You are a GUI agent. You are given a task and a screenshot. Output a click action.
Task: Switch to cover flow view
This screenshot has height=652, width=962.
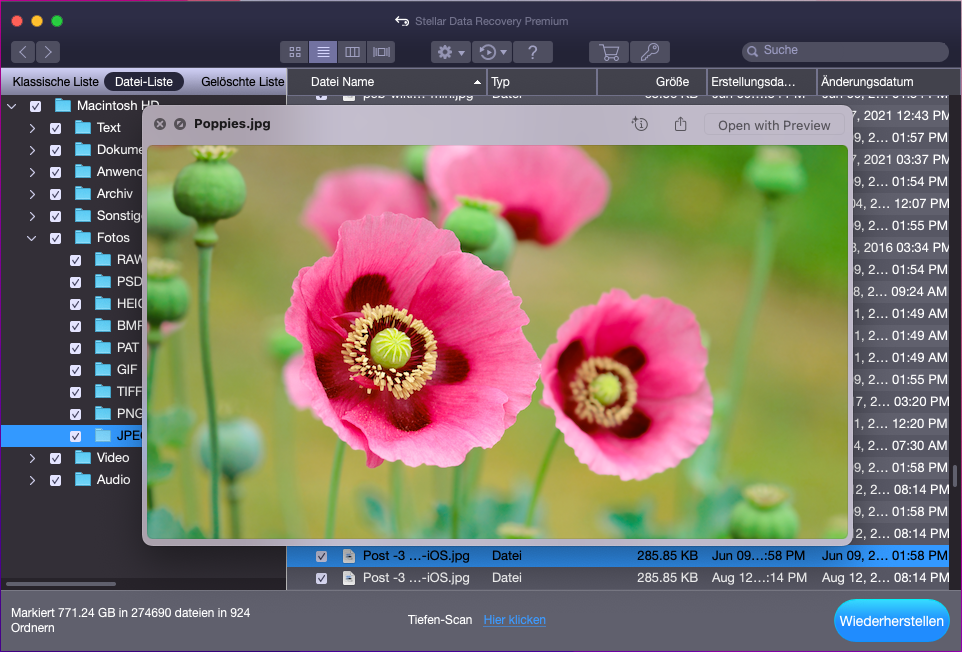point(381,52)
